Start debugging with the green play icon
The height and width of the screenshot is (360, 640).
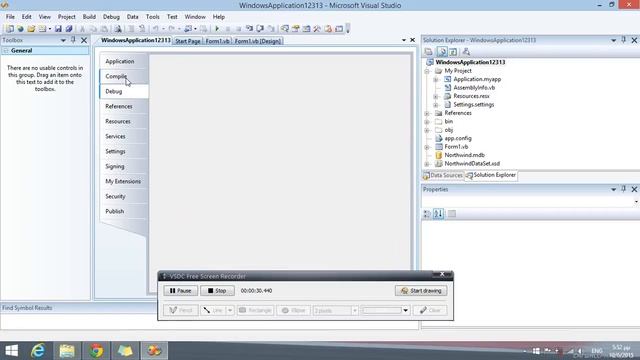(x=217, y=29)
